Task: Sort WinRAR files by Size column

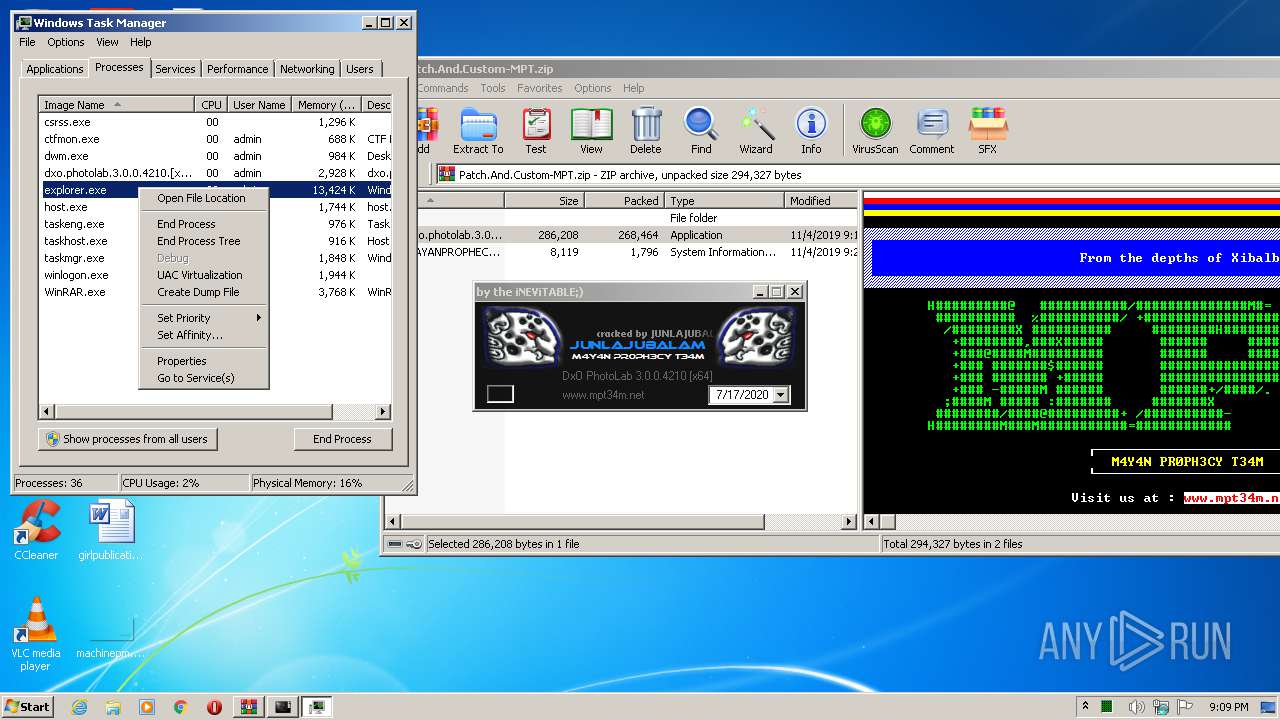Action: click(544, 201)
